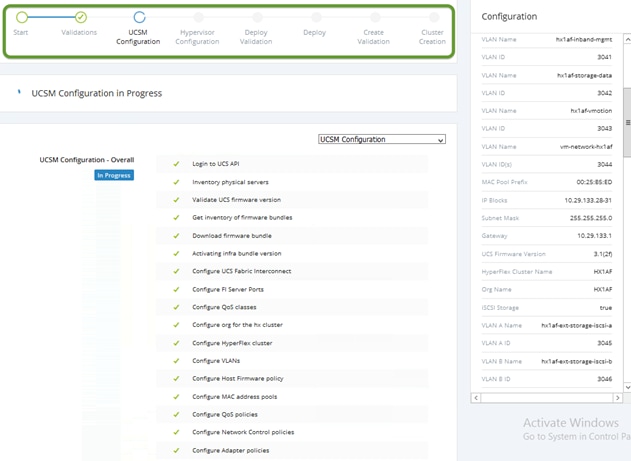Click check beside Configure org for the hx cluster
The height and width of the screenshot is (461, 631).
coord(176,325)
